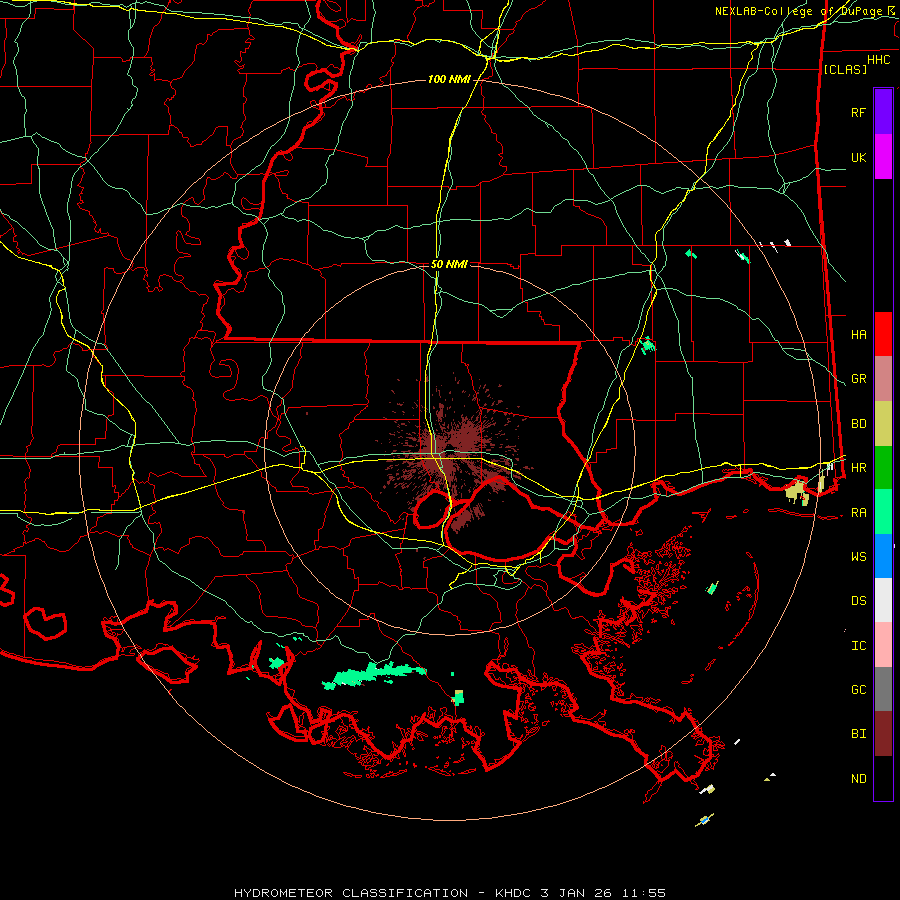Click the IC legend label

(858, 646)
